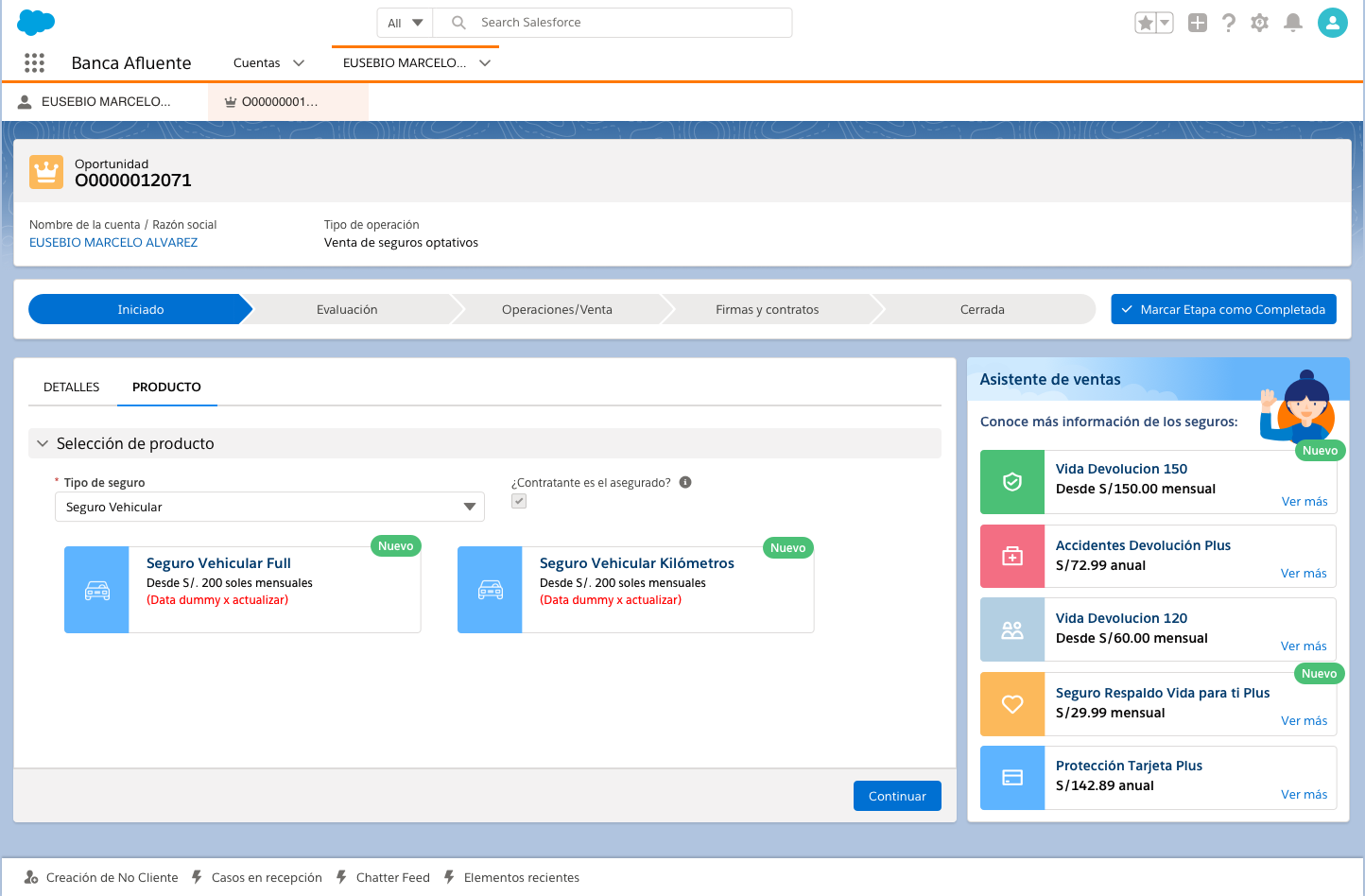Open the Casos en recepción utility
Screen dimensions: 1365x896
point(257,877)
